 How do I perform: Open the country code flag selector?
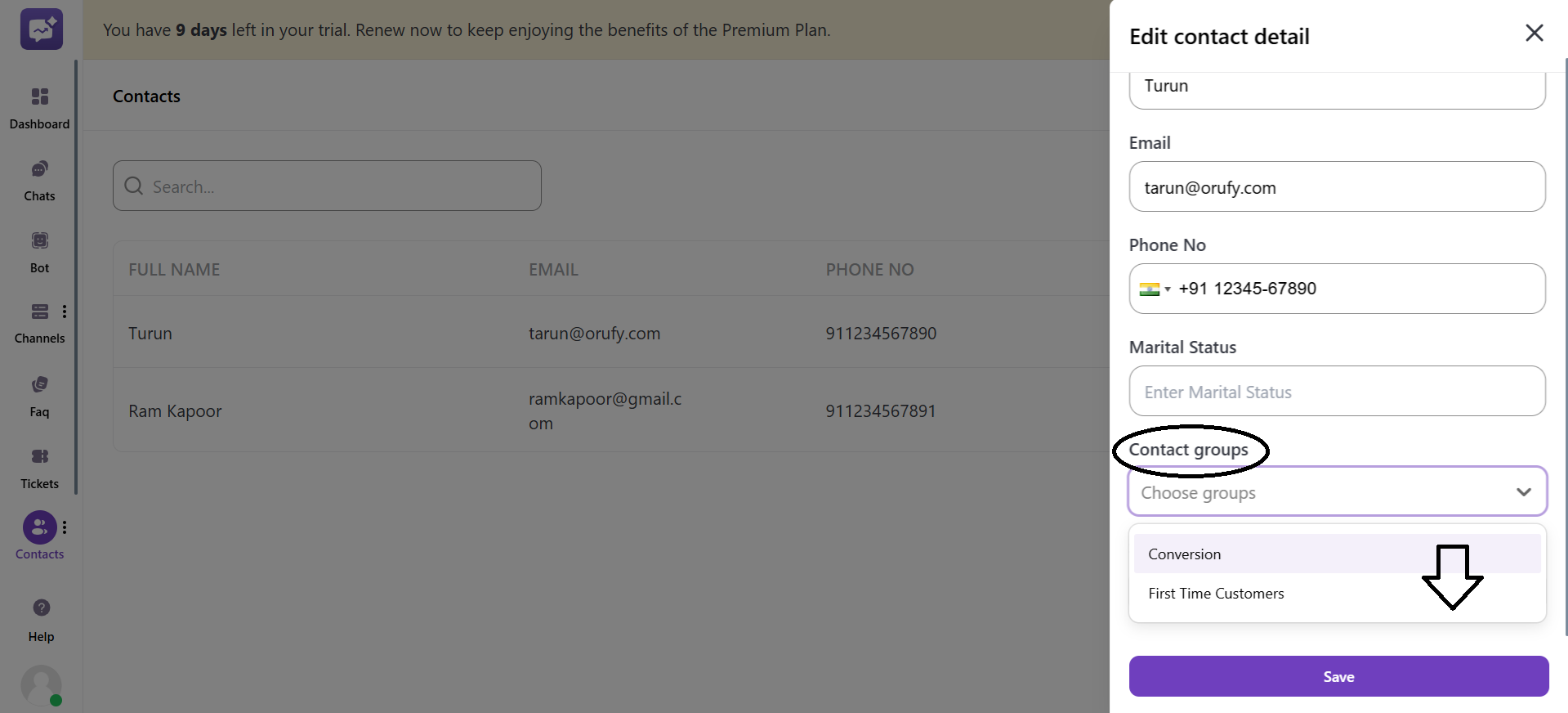(x=1156, y=289)
